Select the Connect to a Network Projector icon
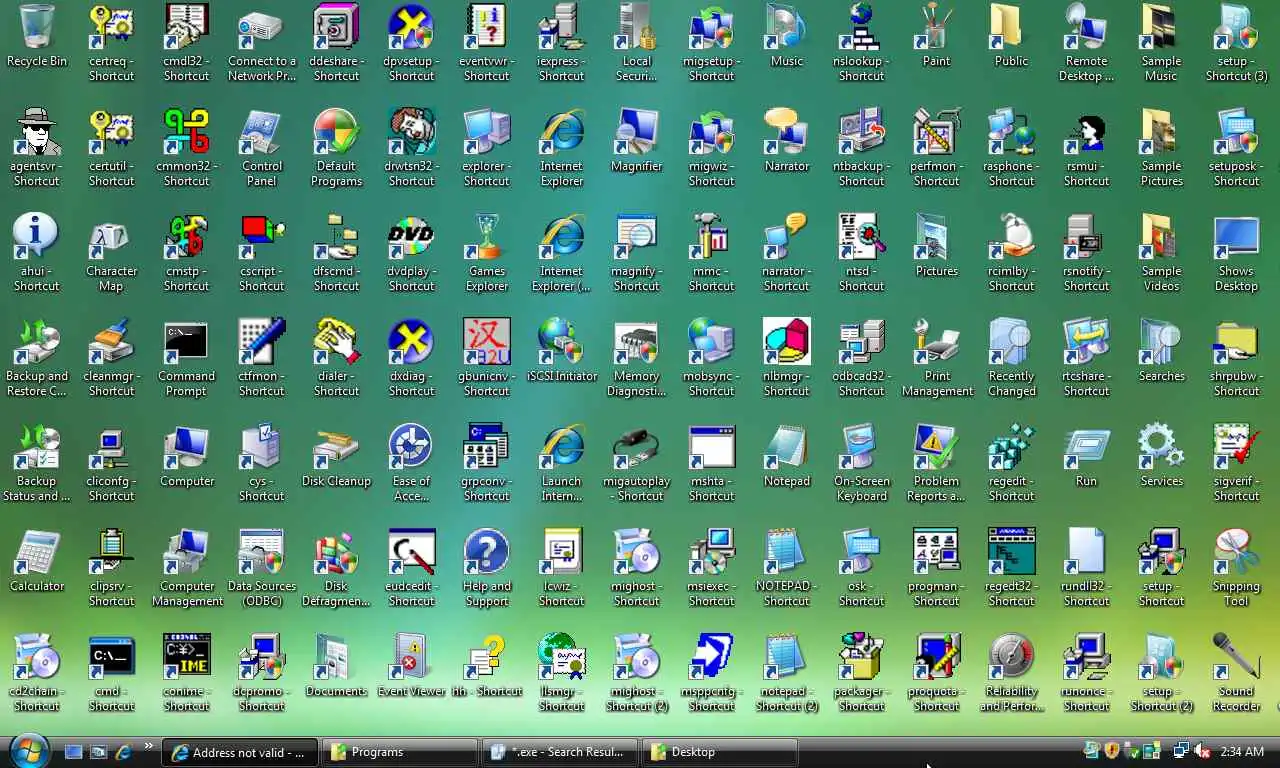 [262, 27]
